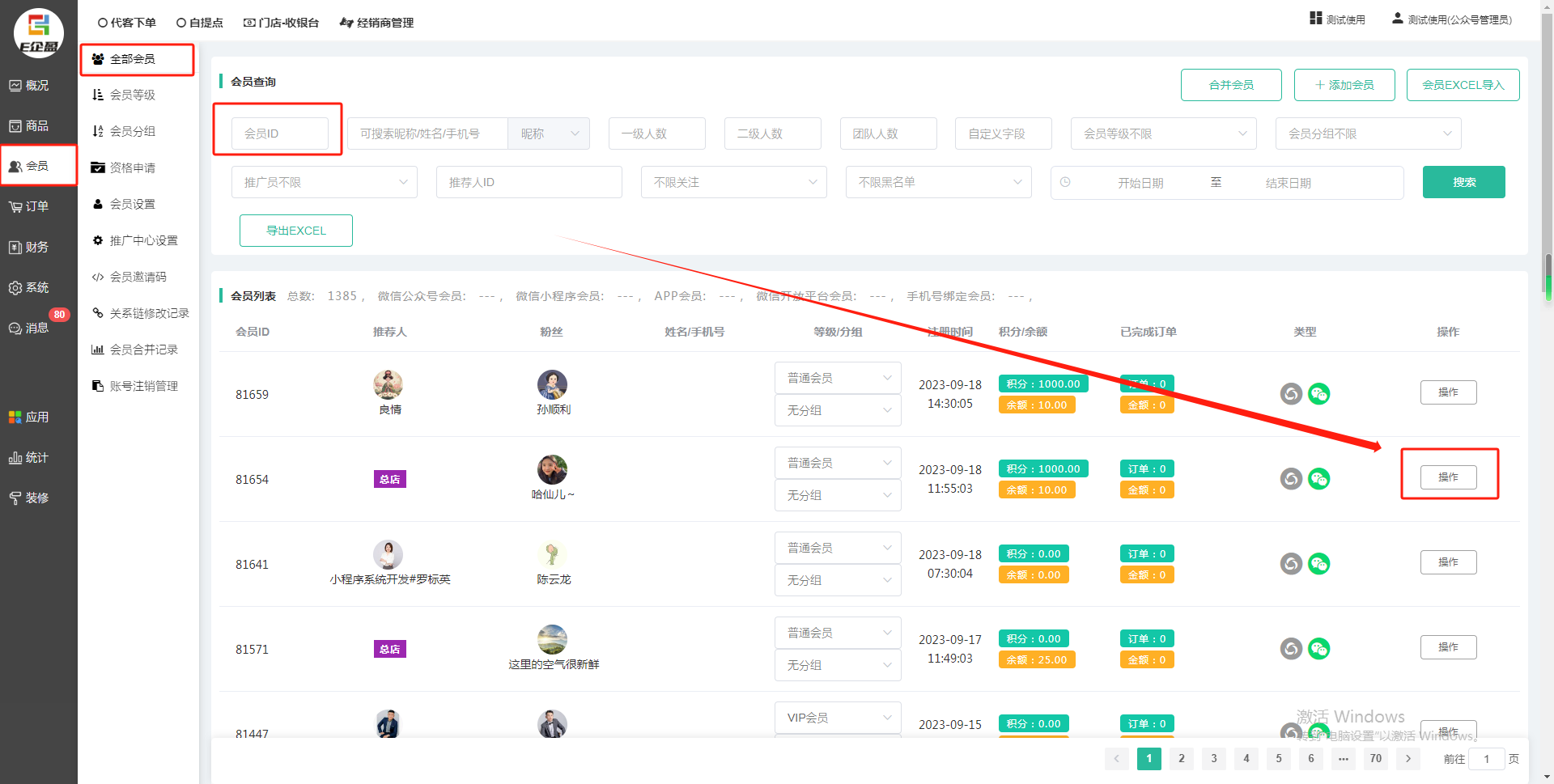This screenshot has width=1554, height=784.
Task: Open the 应用 apps grid icon
Action: (x=29, y=417)
